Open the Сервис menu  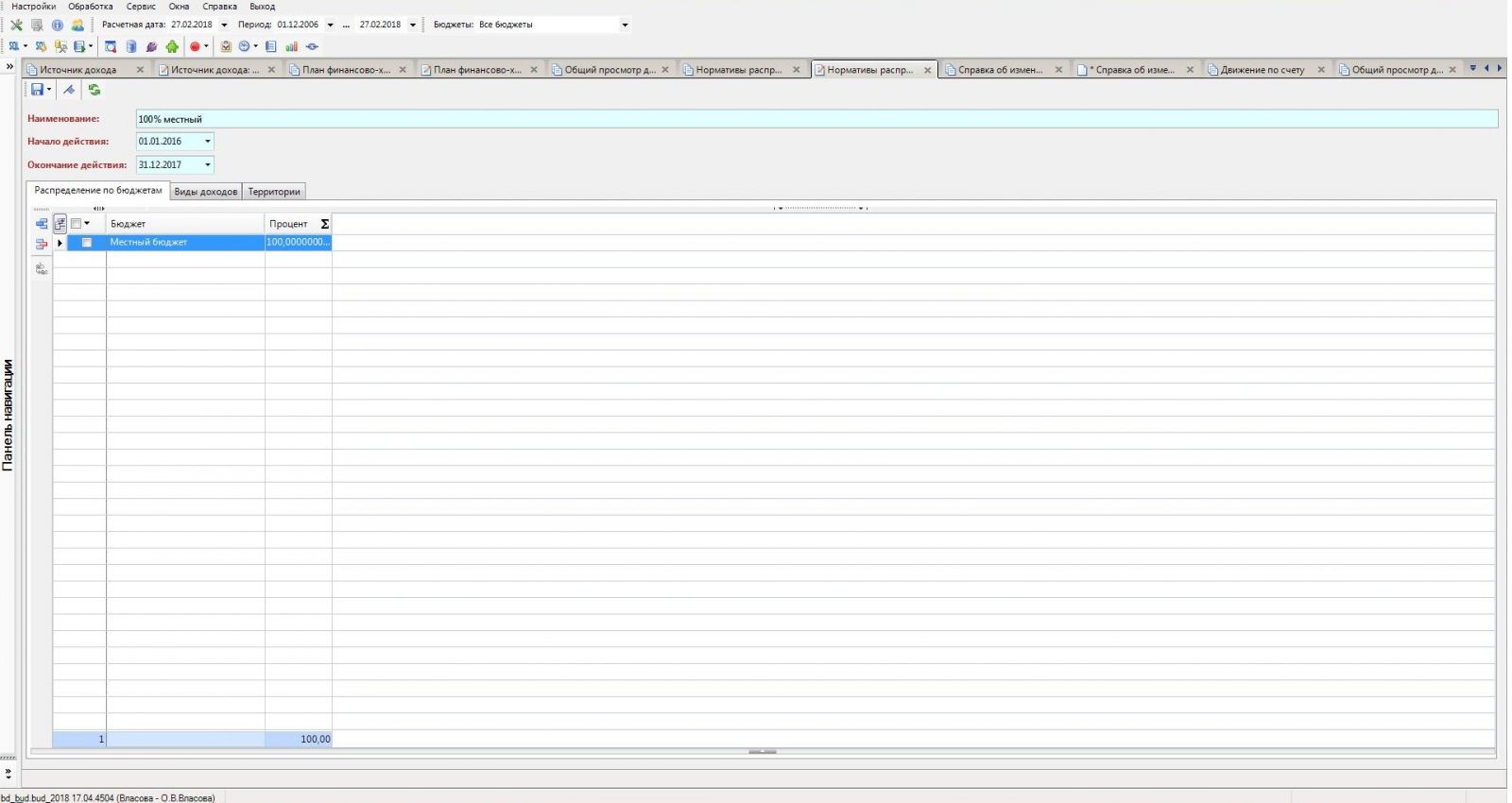pyautogui.click(x=141, y=7)
